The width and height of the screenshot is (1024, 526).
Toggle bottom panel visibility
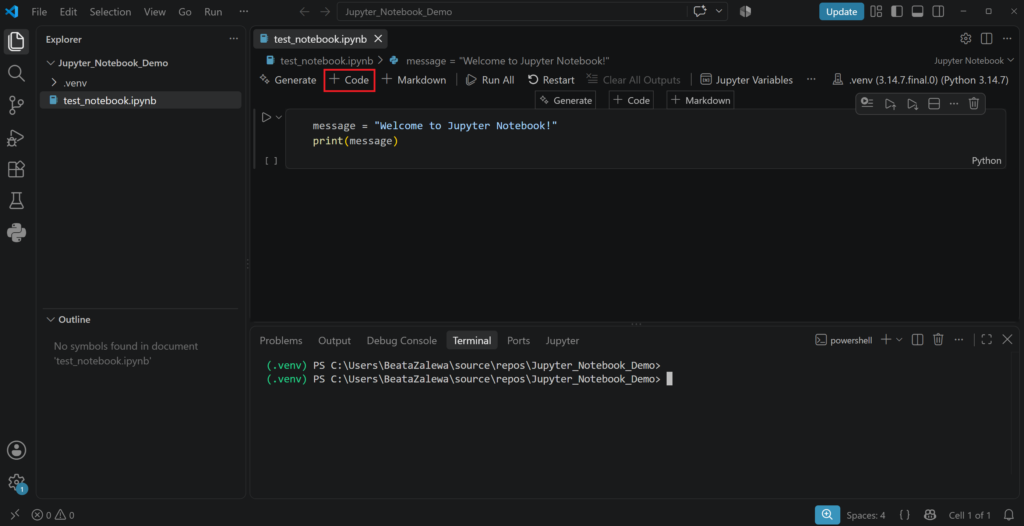[918, 12]
